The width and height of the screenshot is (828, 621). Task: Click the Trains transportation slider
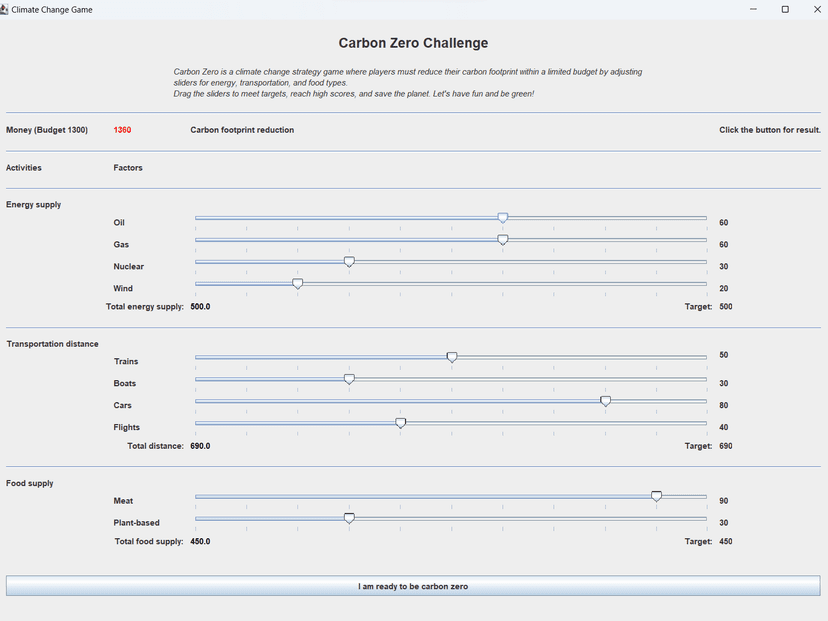coord(452,356)
